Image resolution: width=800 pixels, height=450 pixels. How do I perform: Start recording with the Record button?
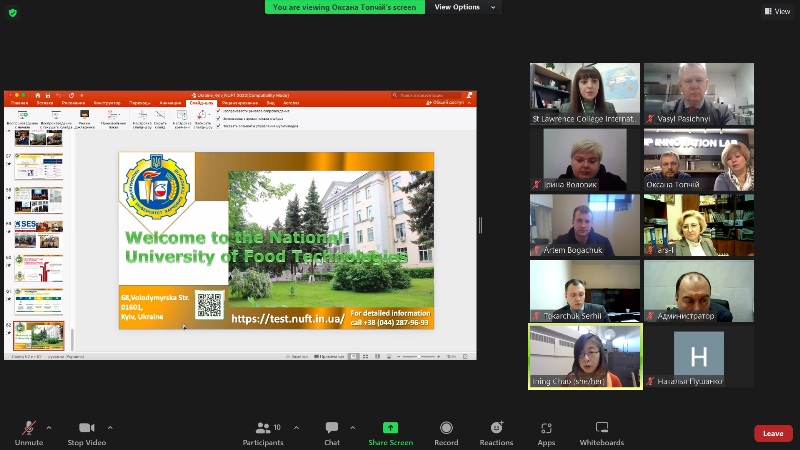click(446, 433)
